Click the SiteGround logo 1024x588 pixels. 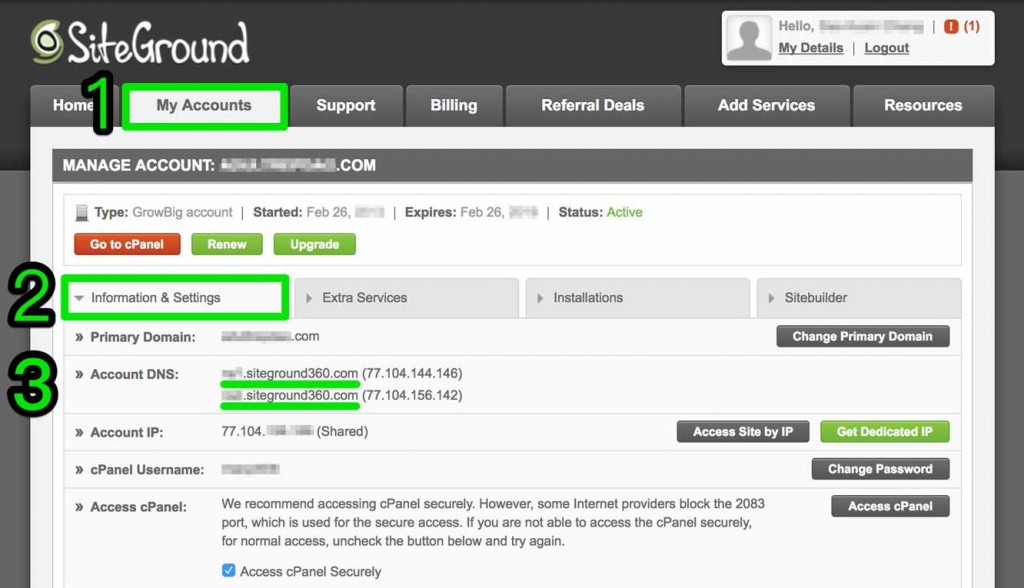[140, 42]
